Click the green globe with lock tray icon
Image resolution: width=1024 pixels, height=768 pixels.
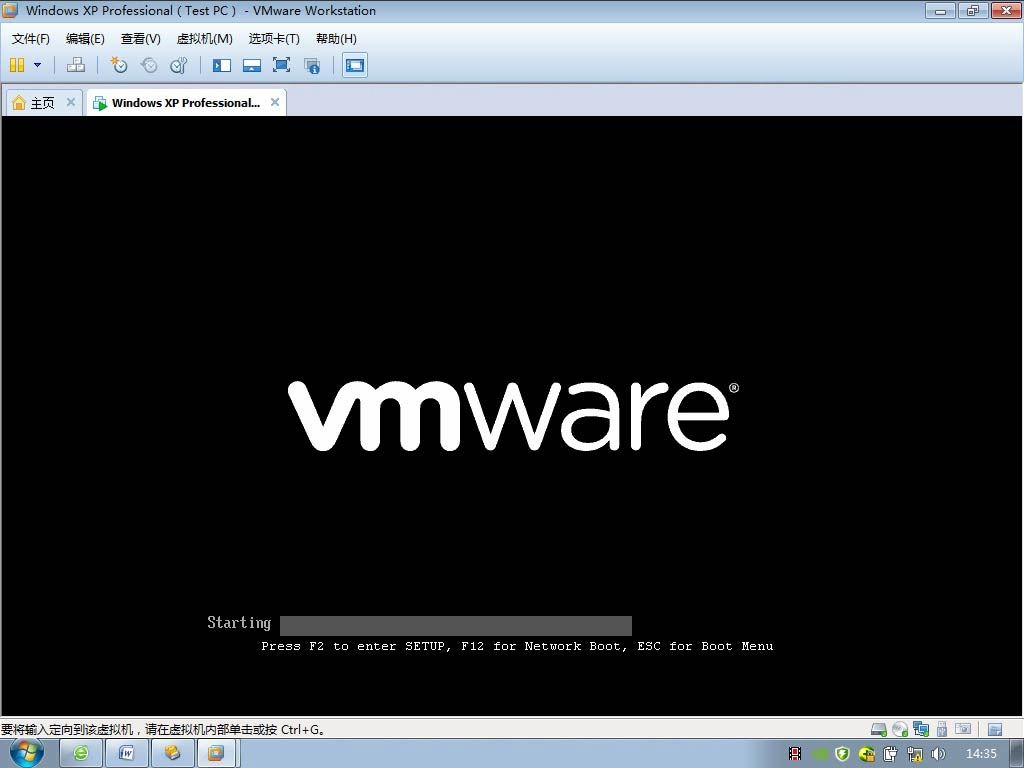click(x=867, y=754)
